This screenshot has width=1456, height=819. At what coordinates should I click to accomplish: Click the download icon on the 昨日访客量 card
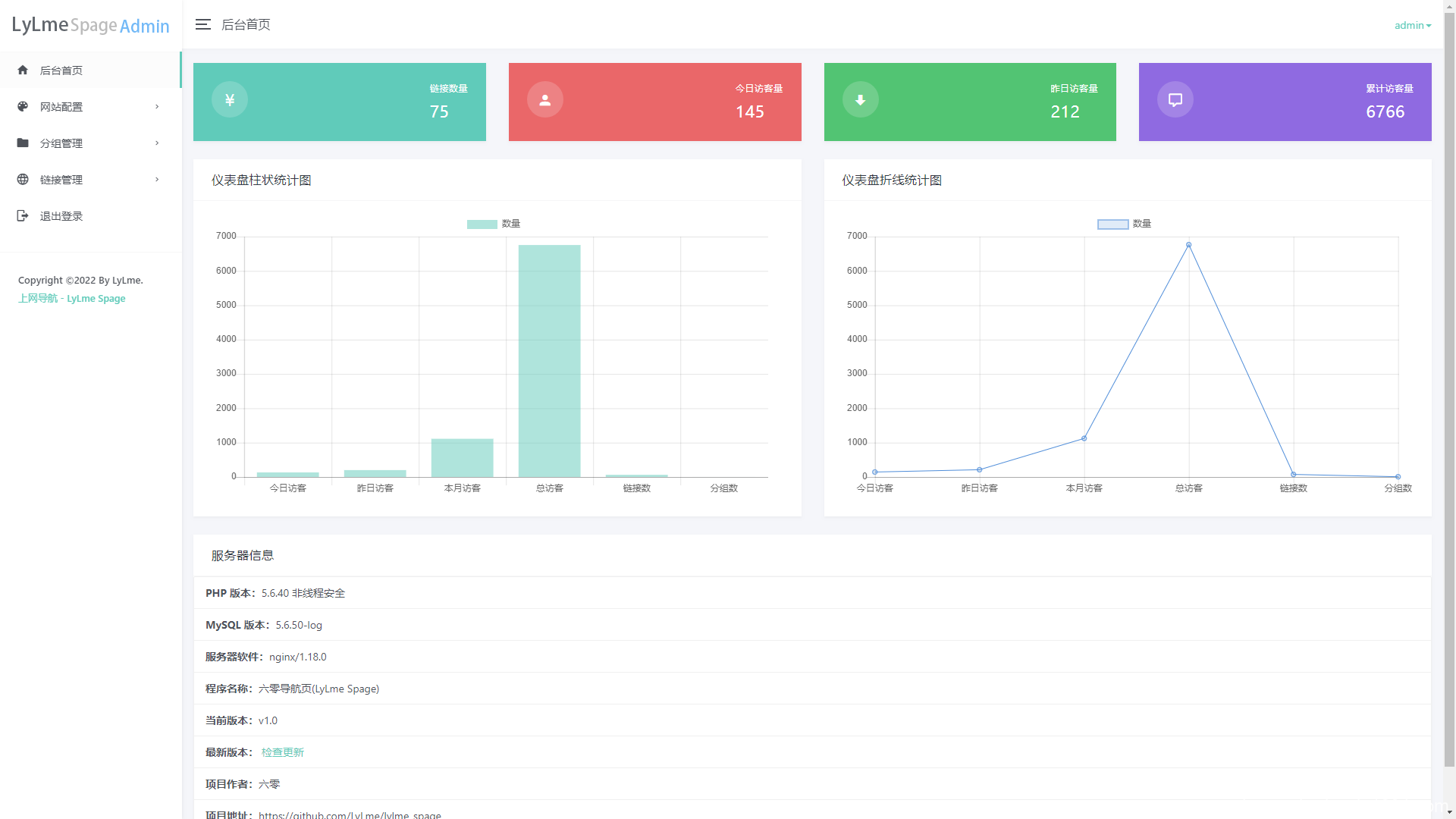click(x=860, y=99)
